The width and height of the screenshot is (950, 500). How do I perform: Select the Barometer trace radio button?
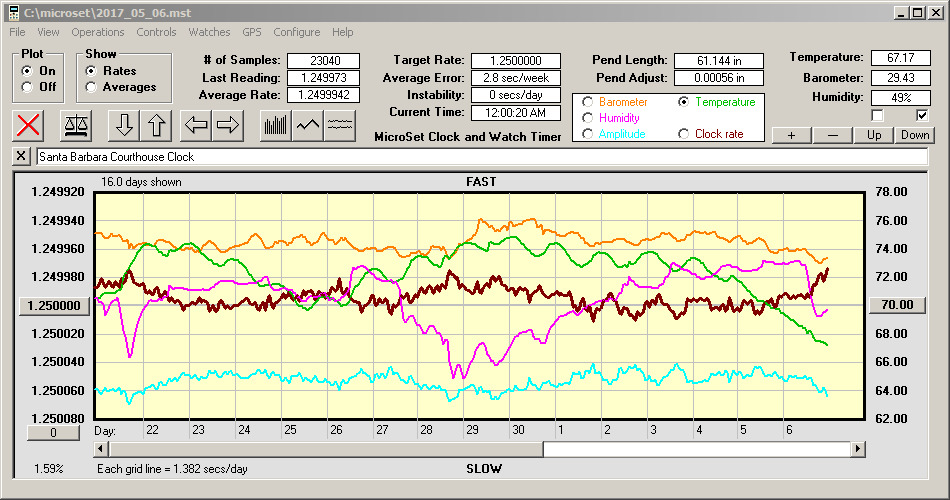coord(587,102)
